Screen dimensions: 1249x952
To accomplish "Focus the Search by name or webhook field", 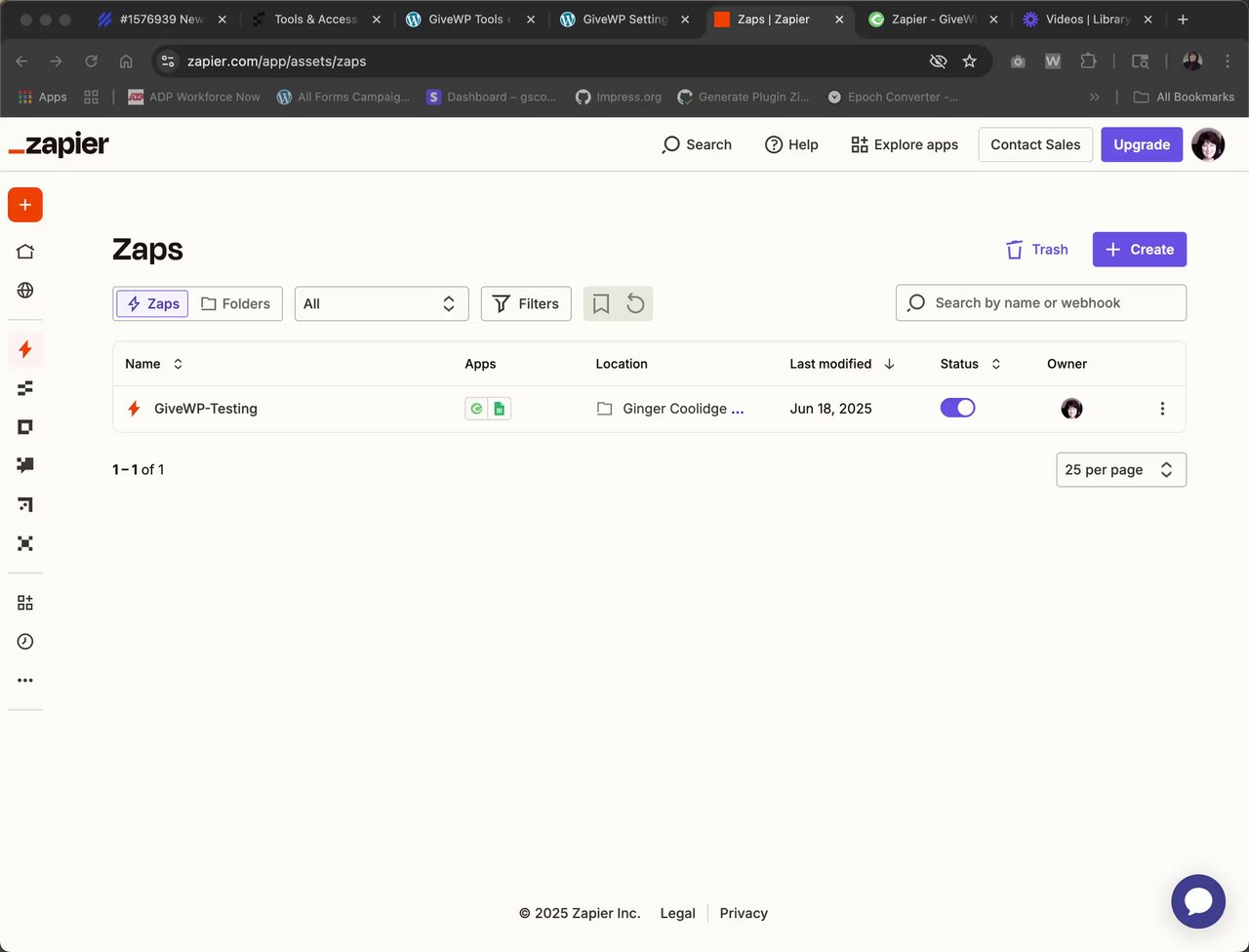I will point(1041,302).
